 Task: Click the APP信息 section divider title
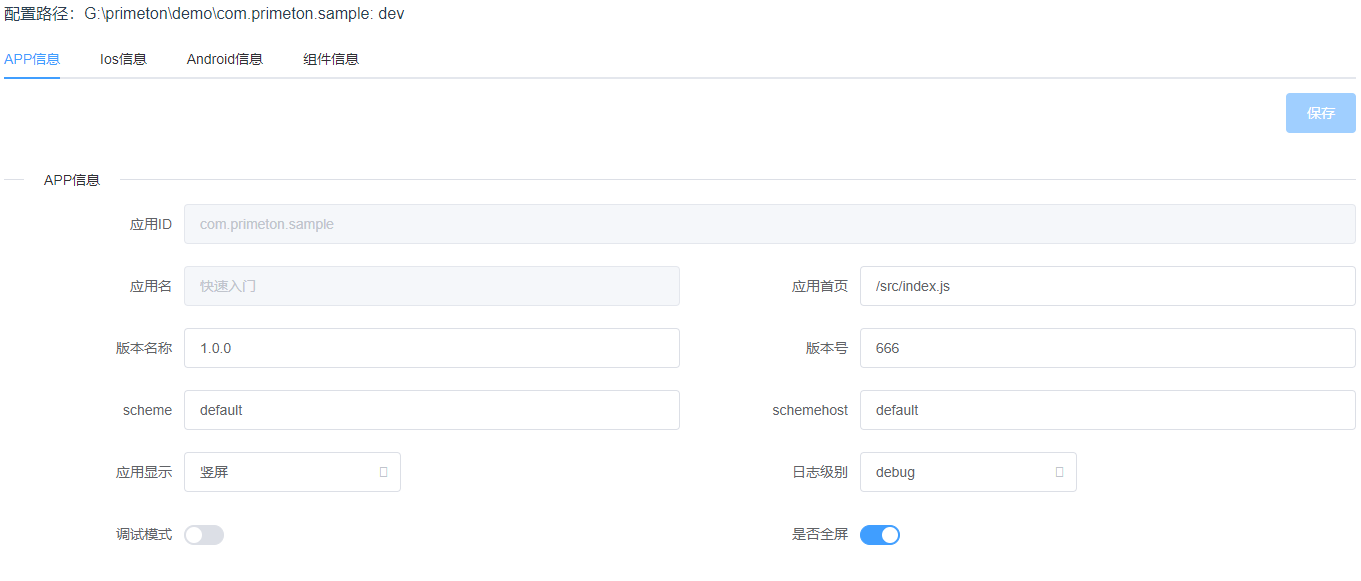pyautogui.click(x=72, y=180)
